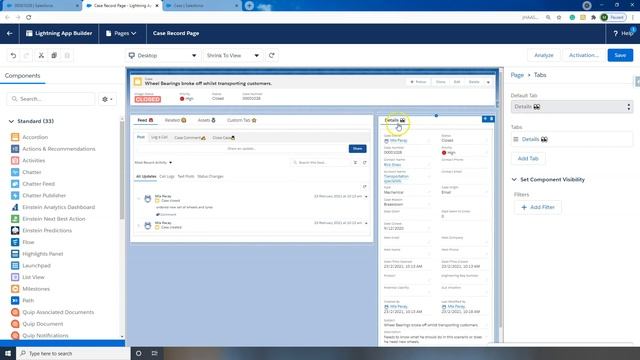Image resolution: width=640 pixels, height=360 pixels.
Task: Open component list gear settings
Action: pos(107,99)
